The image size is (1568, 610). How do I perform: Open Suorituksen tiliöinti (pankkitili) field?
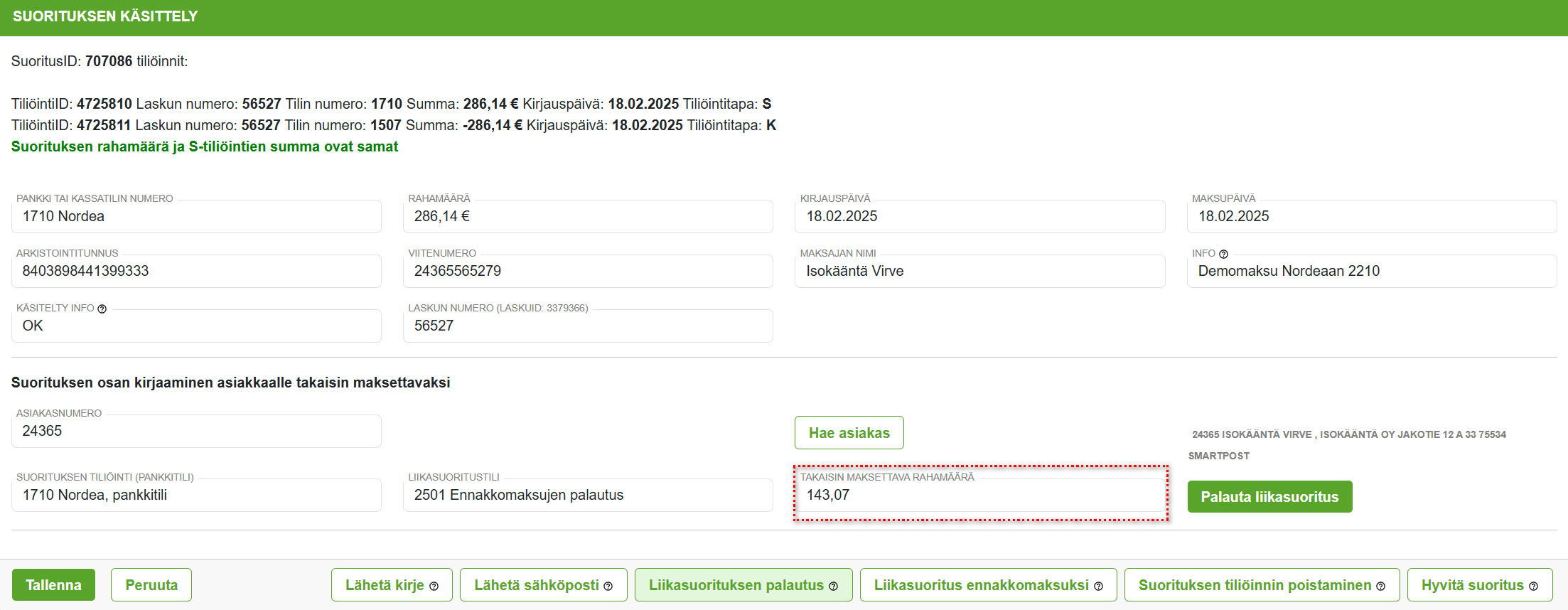coord(196,495)
